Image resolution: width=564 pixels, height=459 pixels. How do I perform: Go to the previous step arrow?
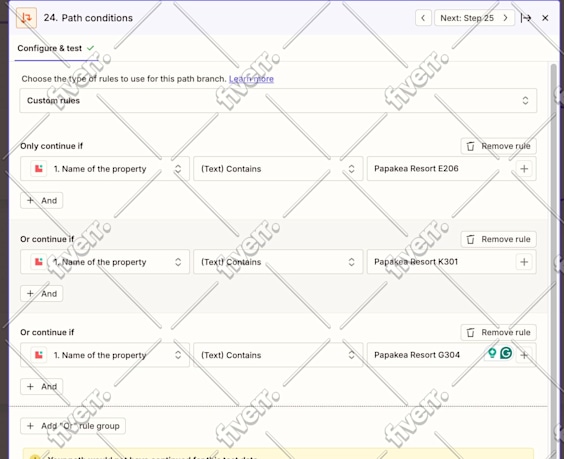click(x=423, y=18)
